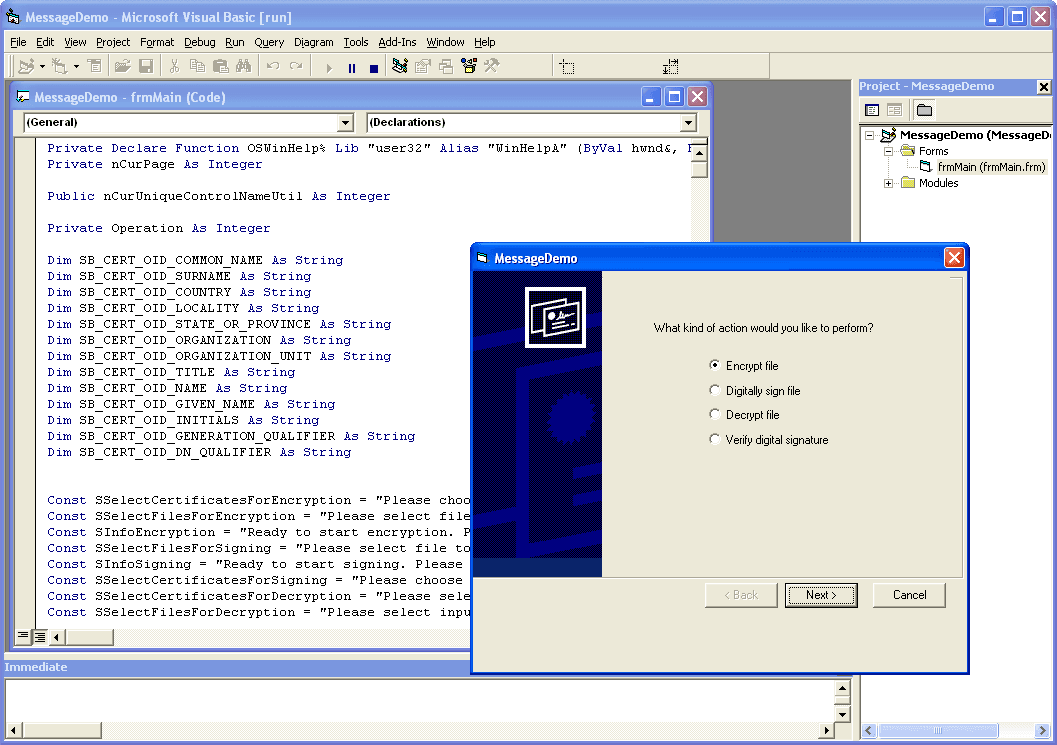Click the code window vertical scroll up arrow
Screen dimensions: 1057x745
coord(699,153)
